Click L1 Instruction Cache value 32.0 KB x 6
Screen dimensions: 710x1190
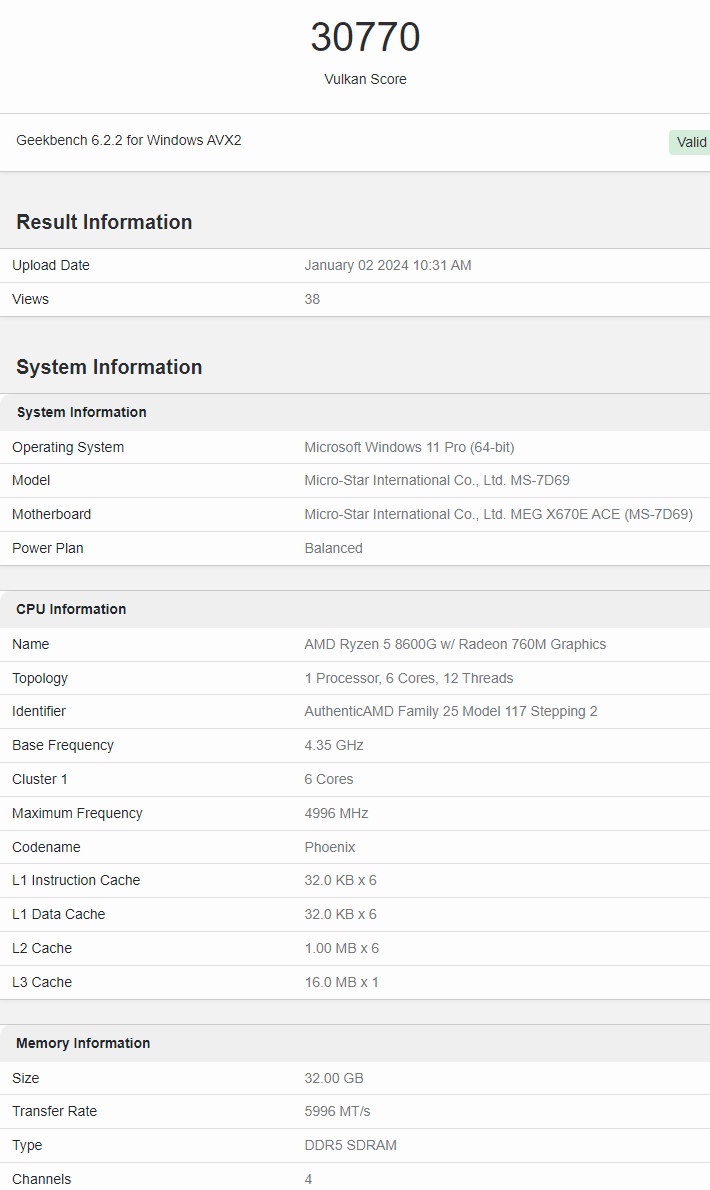[x=340, y=880]
